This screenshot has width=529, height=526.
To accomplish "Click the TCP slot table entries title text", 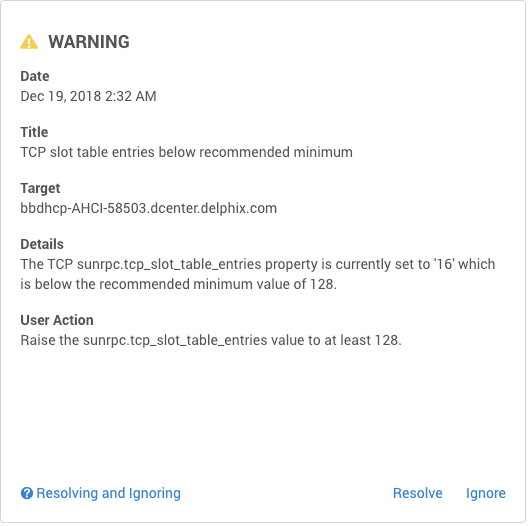I will pos(187,152).
